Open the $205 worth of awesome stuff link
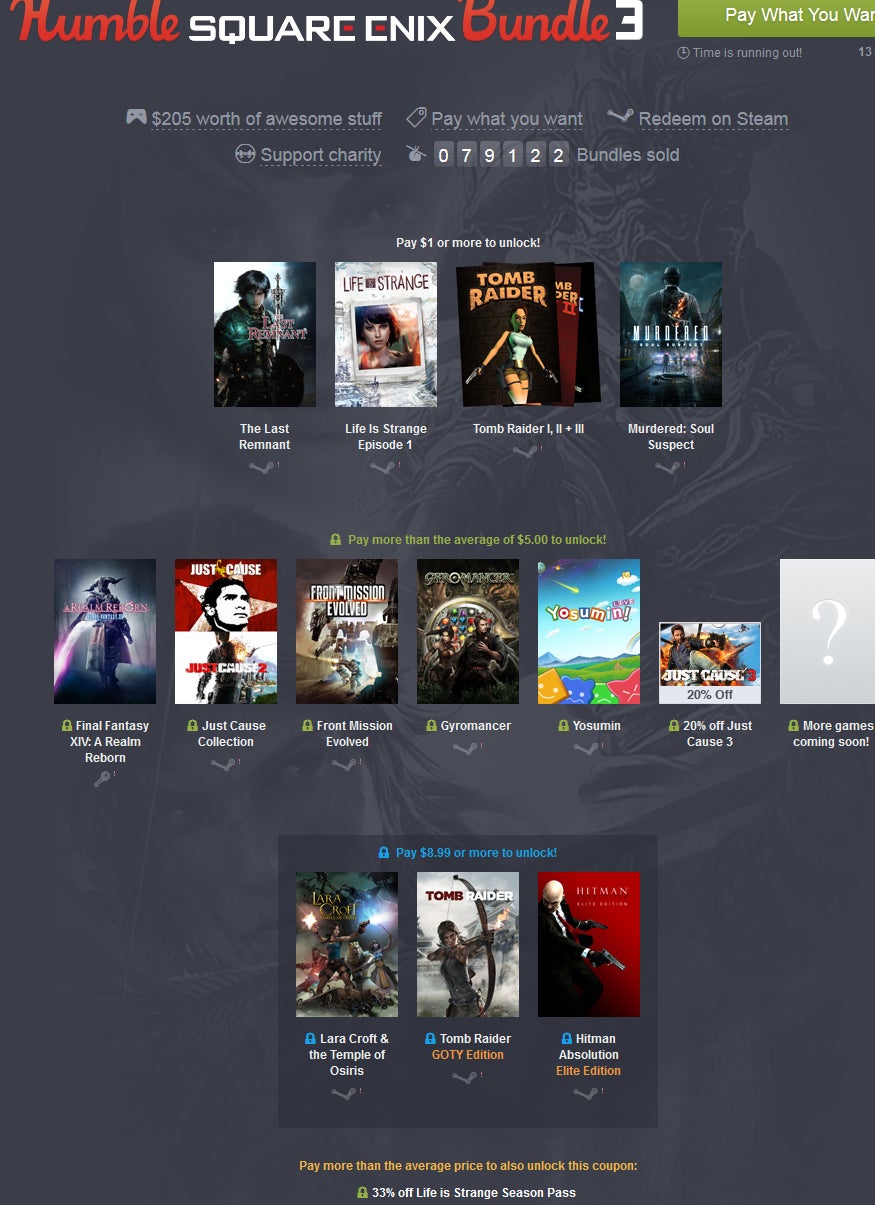 pyautogui.click(x=267, y=119)
